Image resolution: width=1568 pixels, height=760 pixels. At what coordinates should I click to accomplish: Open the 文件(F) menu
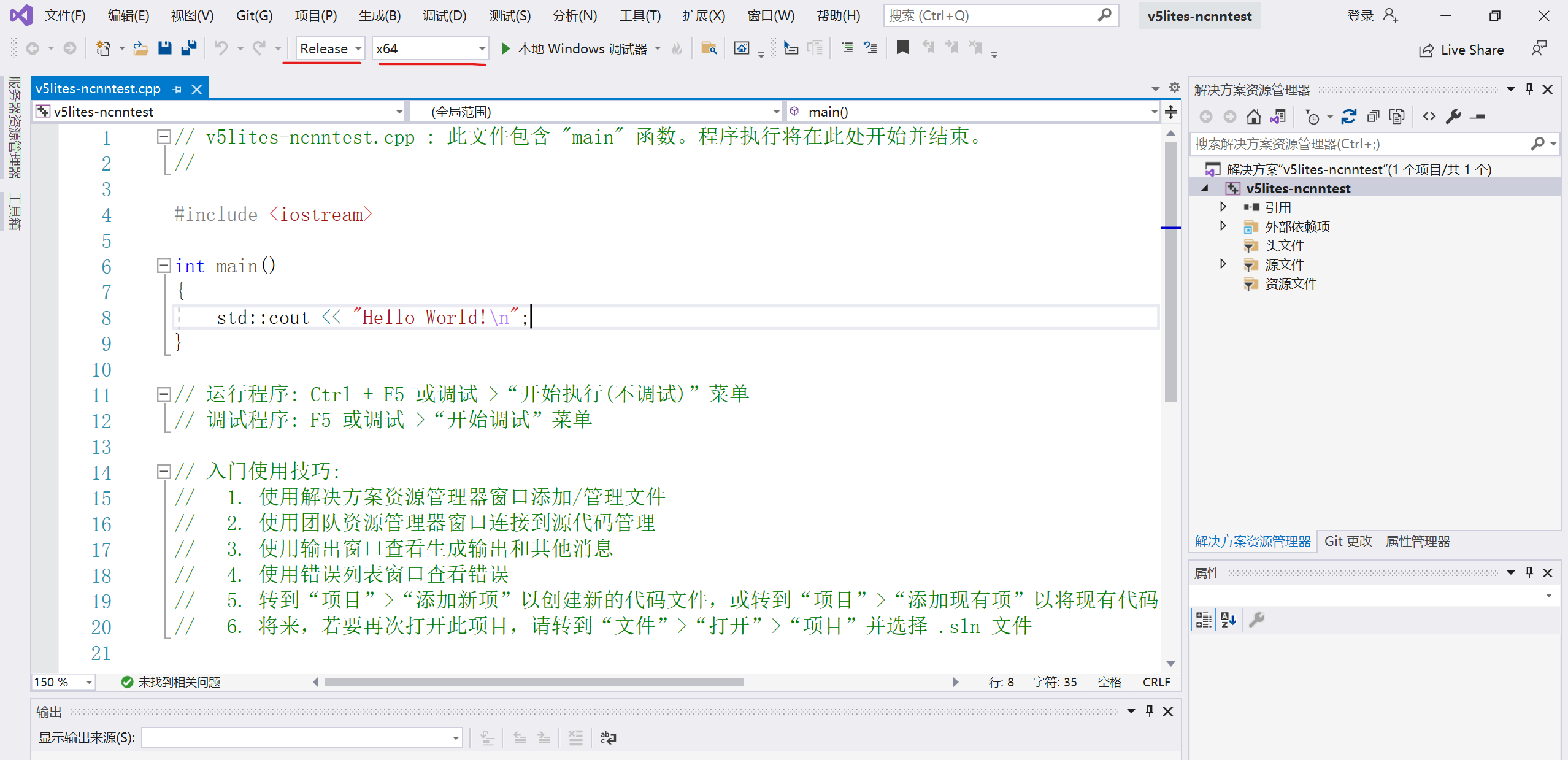pyautogui.click(x=65, y=16)
